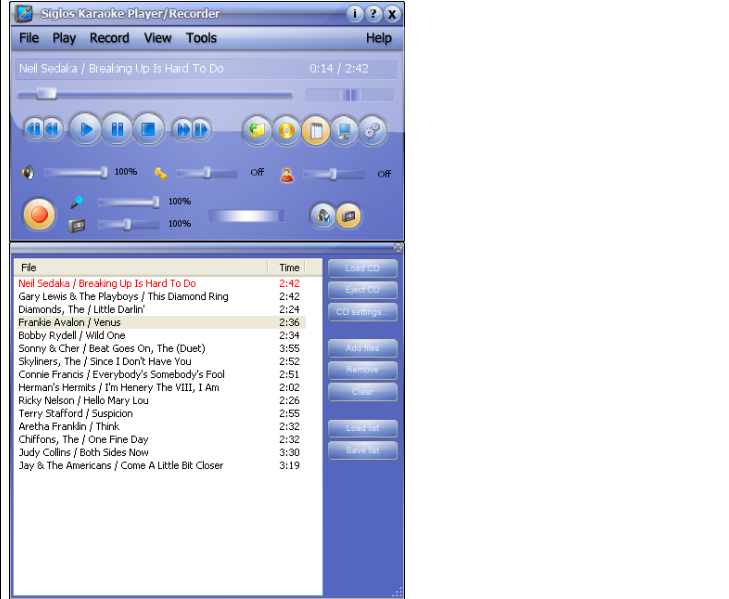The width and height of the screenshot is (729, 599).
Task: Click the sound card icon beside Record
Action: pos(77,226)
